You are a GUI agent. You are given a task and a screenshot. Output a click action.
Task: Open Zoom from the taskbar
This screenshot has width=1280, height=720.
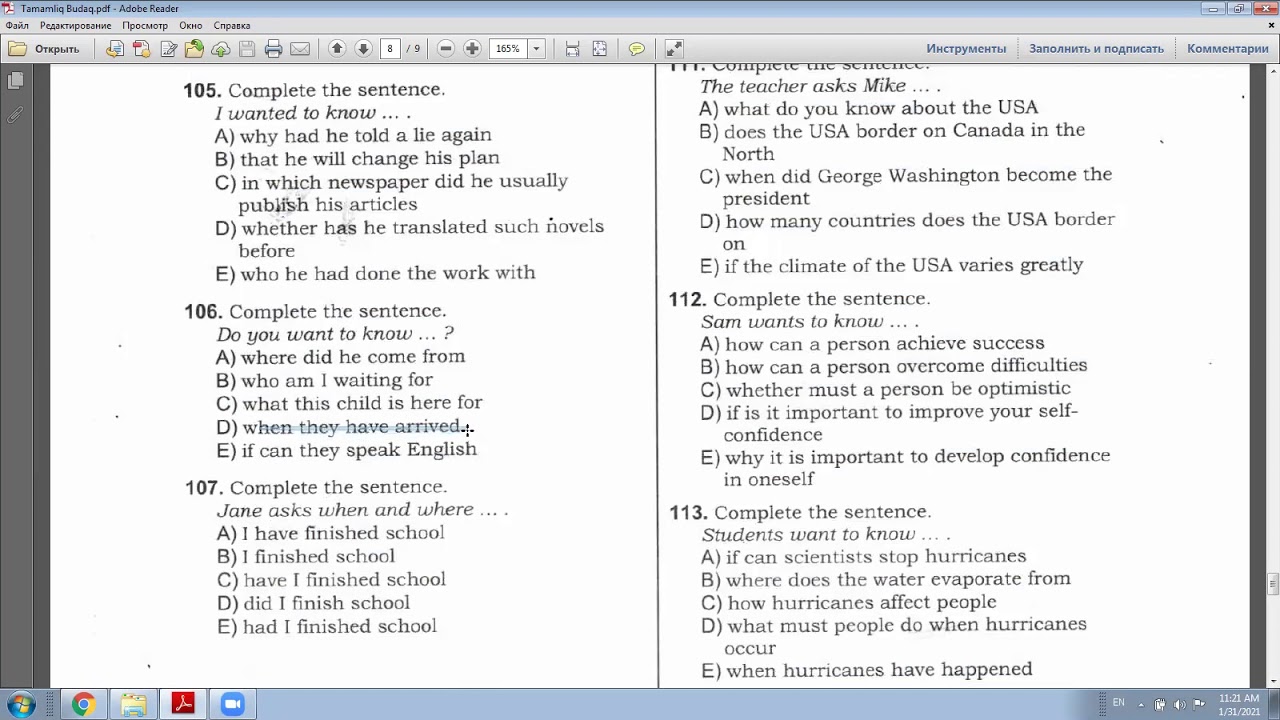(x=233, y=704)
